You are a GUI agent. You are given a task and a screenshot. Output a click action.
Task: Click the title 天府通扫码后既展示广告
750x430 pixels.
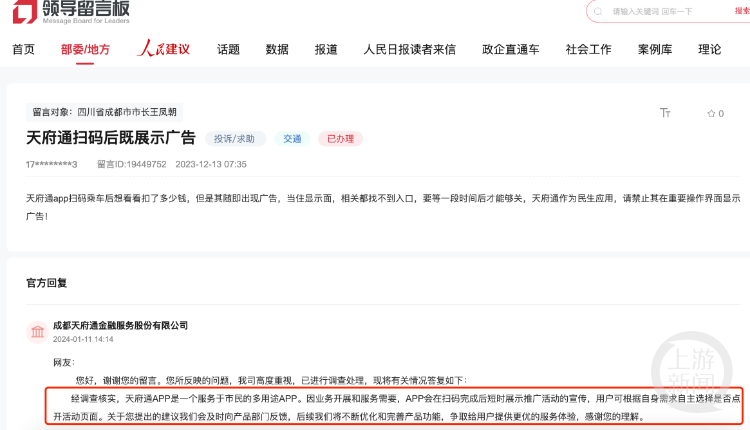tap(111, 138)
